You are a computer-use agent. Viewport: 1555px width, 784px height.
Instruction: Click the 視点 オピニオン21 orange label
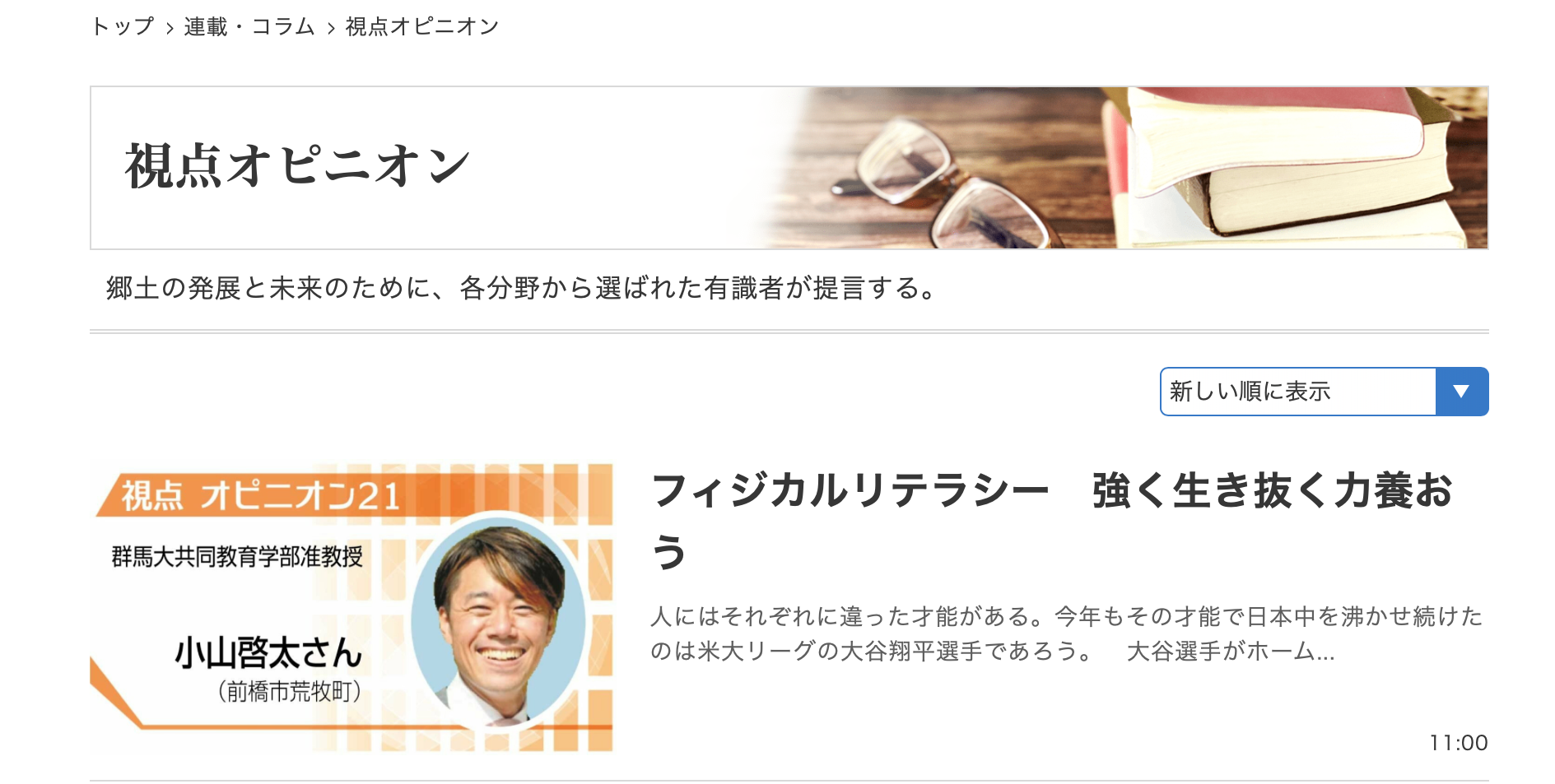tap(262, 496)
